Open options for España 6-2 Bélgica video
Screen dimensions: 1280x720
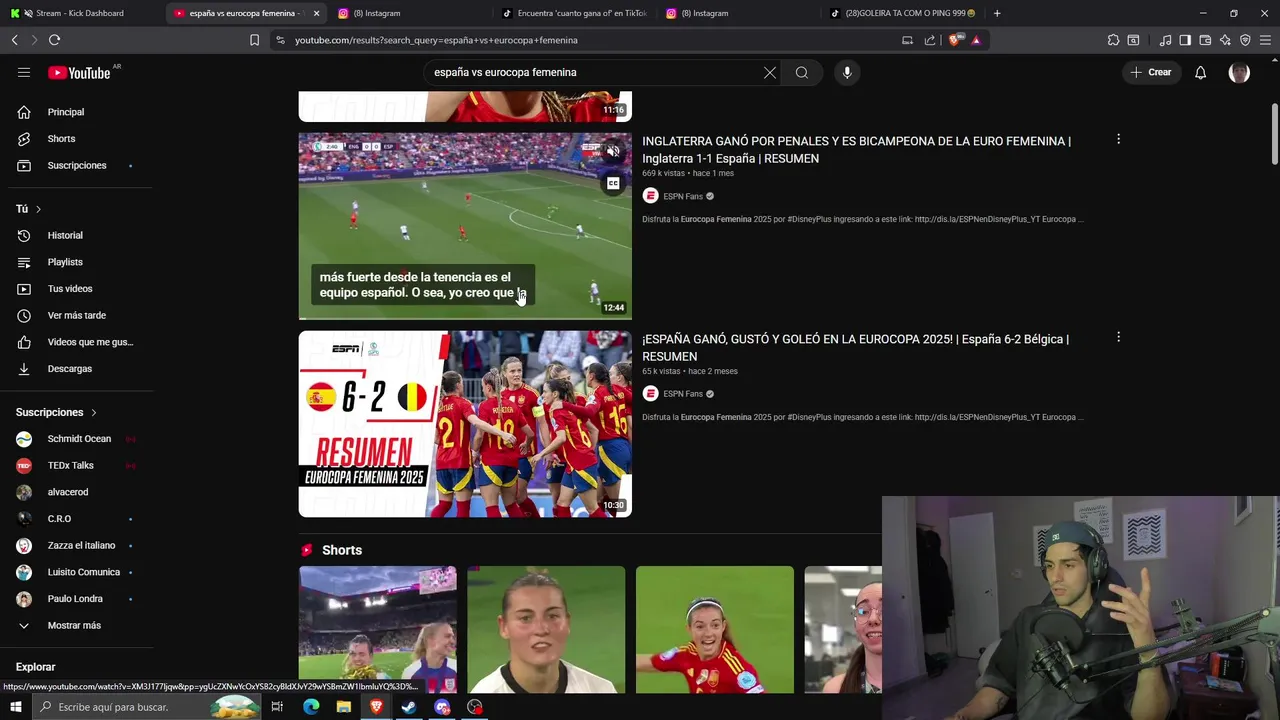[1118, 337]
